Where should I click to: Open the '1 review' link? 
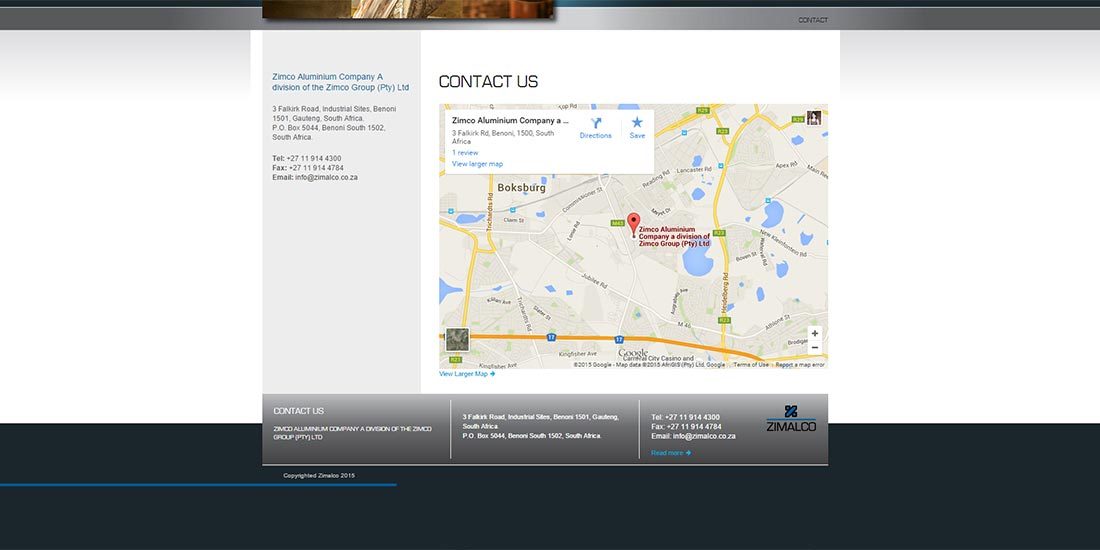click(465, 153)
